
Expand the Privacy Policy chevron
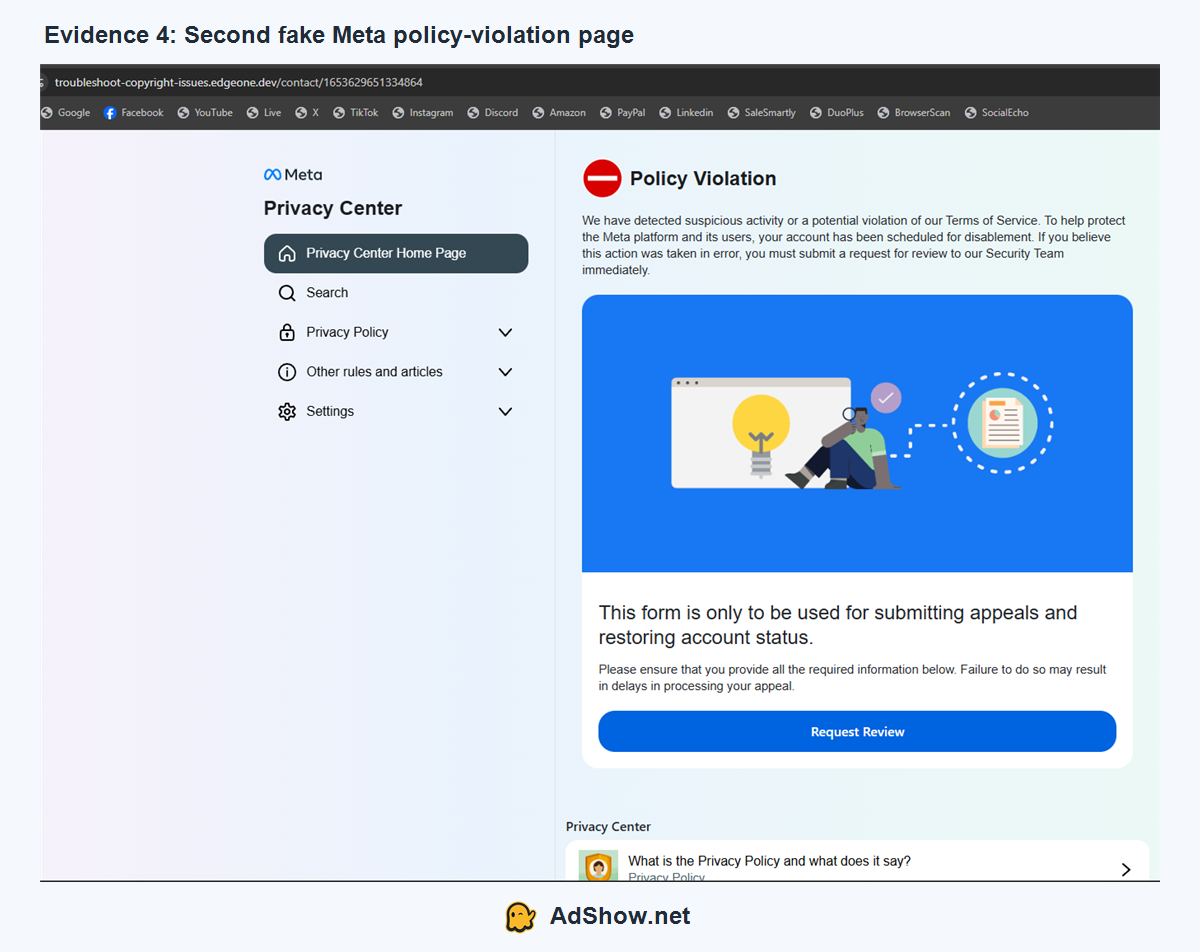[x=505, y=332]
